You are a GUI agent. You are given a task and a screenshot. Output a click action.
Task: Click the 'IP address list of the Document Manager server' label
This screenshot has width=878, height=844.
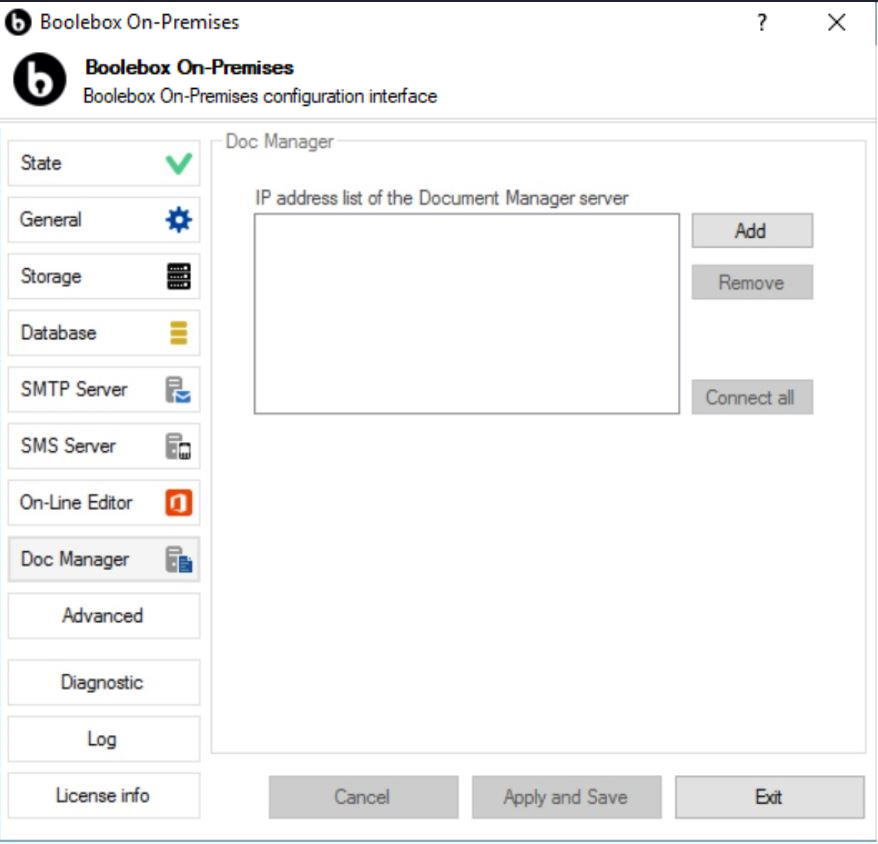click(x=442, y=198)
